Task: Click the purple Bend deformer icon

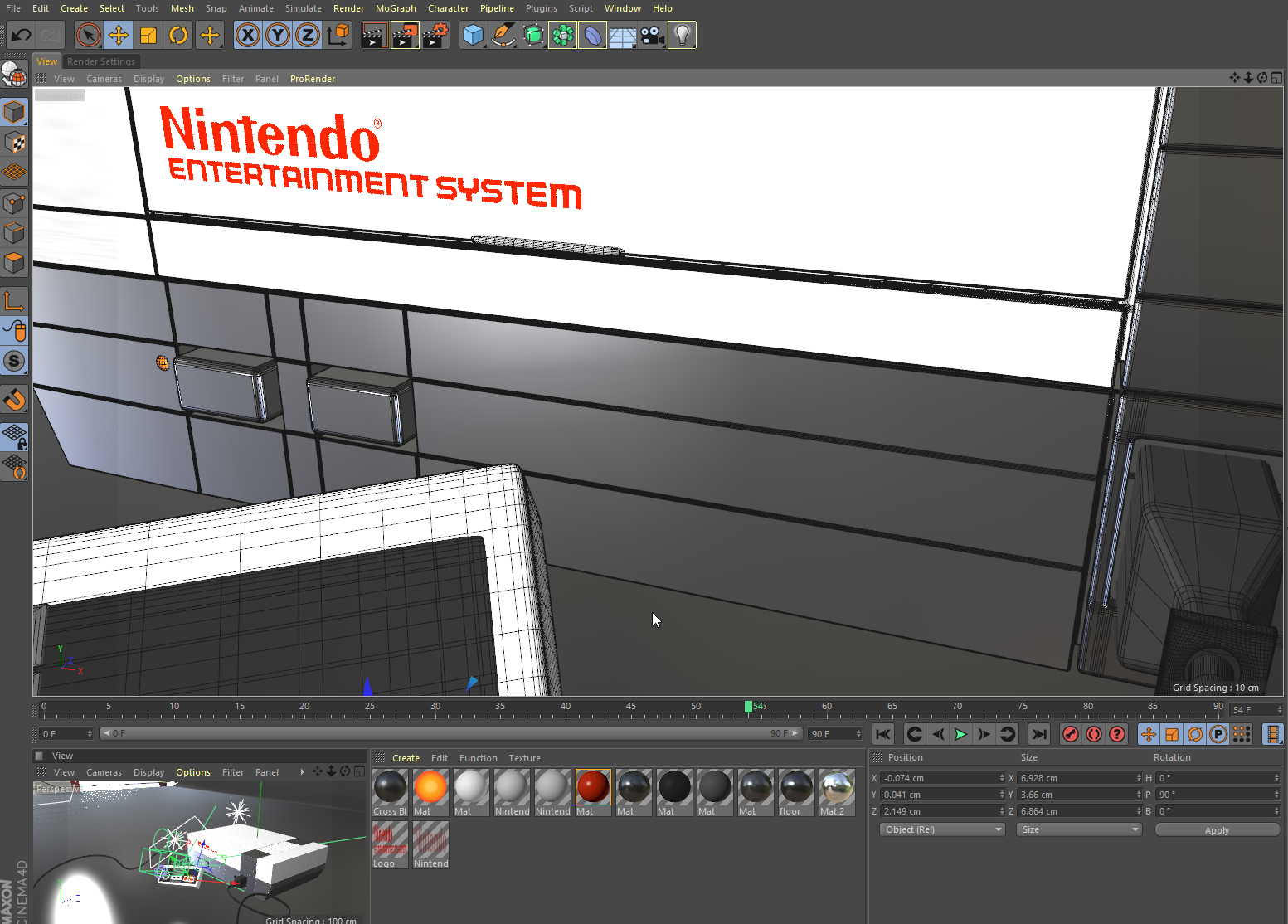Action: coord(592,36)
